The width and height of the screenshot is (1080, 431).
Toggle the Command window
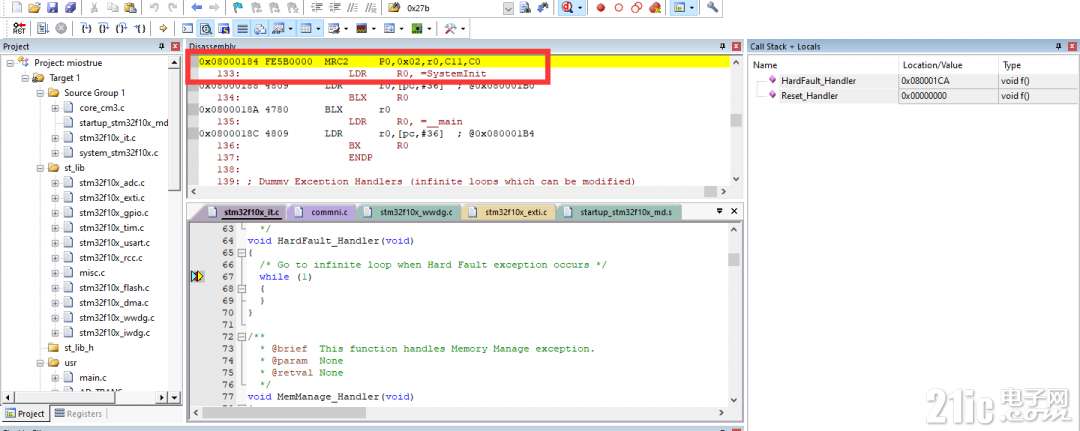tap(187, 29)
